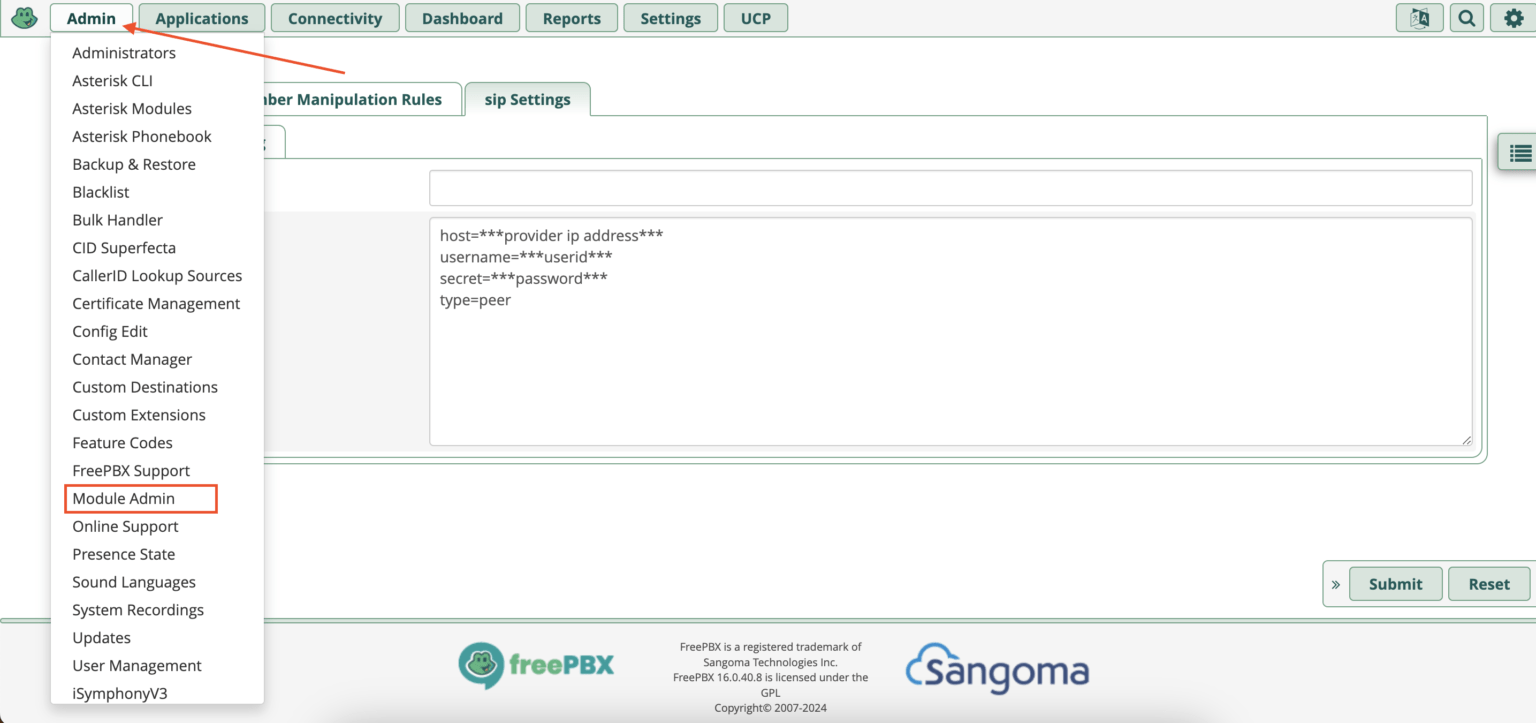
Task: Open the UCP menu
Action: pyautogui.click(x=756, y=18)
